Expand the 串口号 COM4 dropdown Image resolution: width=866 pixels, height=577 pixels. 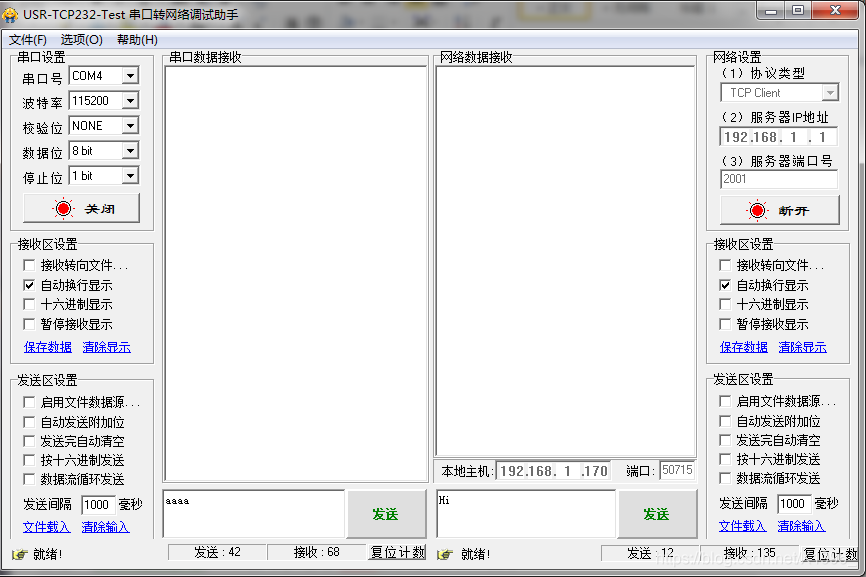(x=130, y=76)
